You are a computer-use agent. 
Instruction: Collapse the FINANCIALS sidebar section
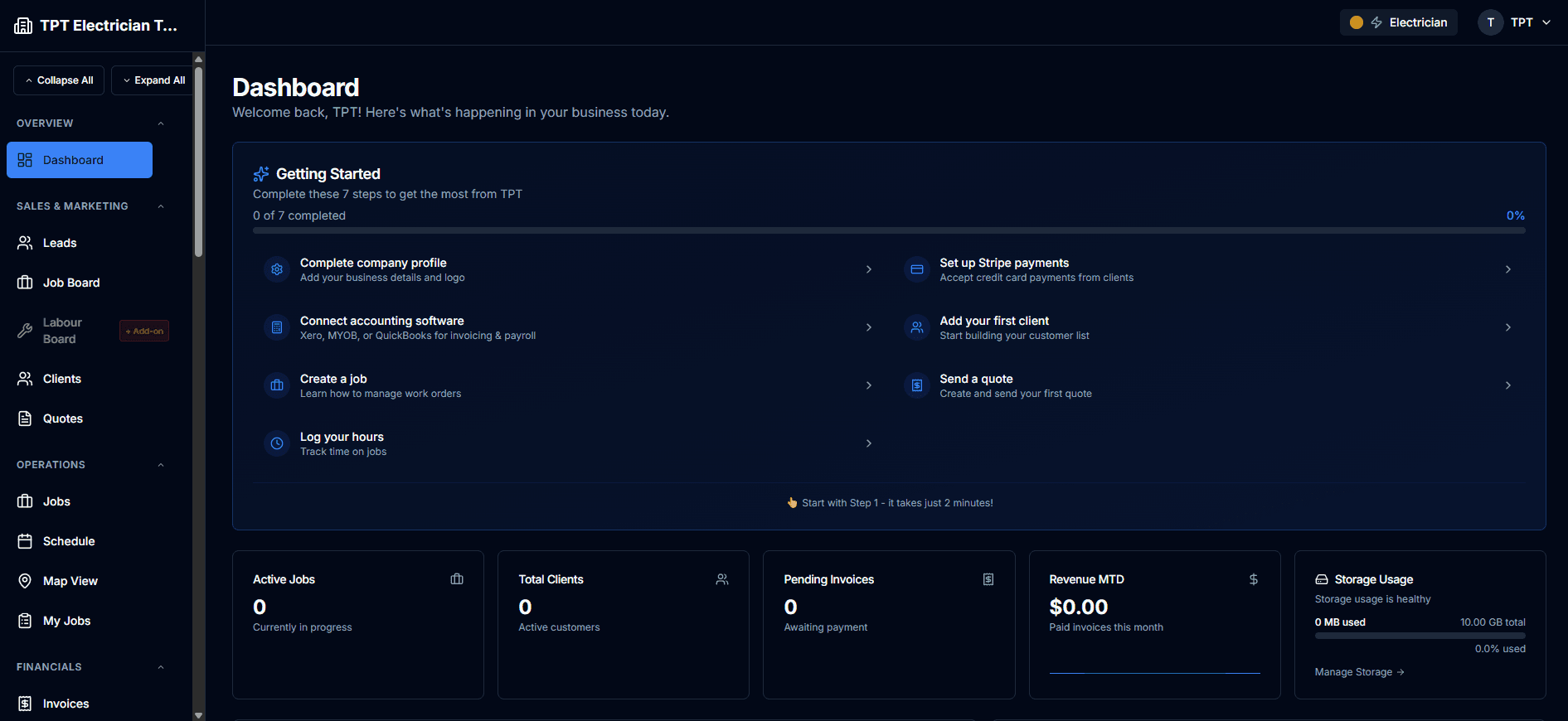(161, 667)
